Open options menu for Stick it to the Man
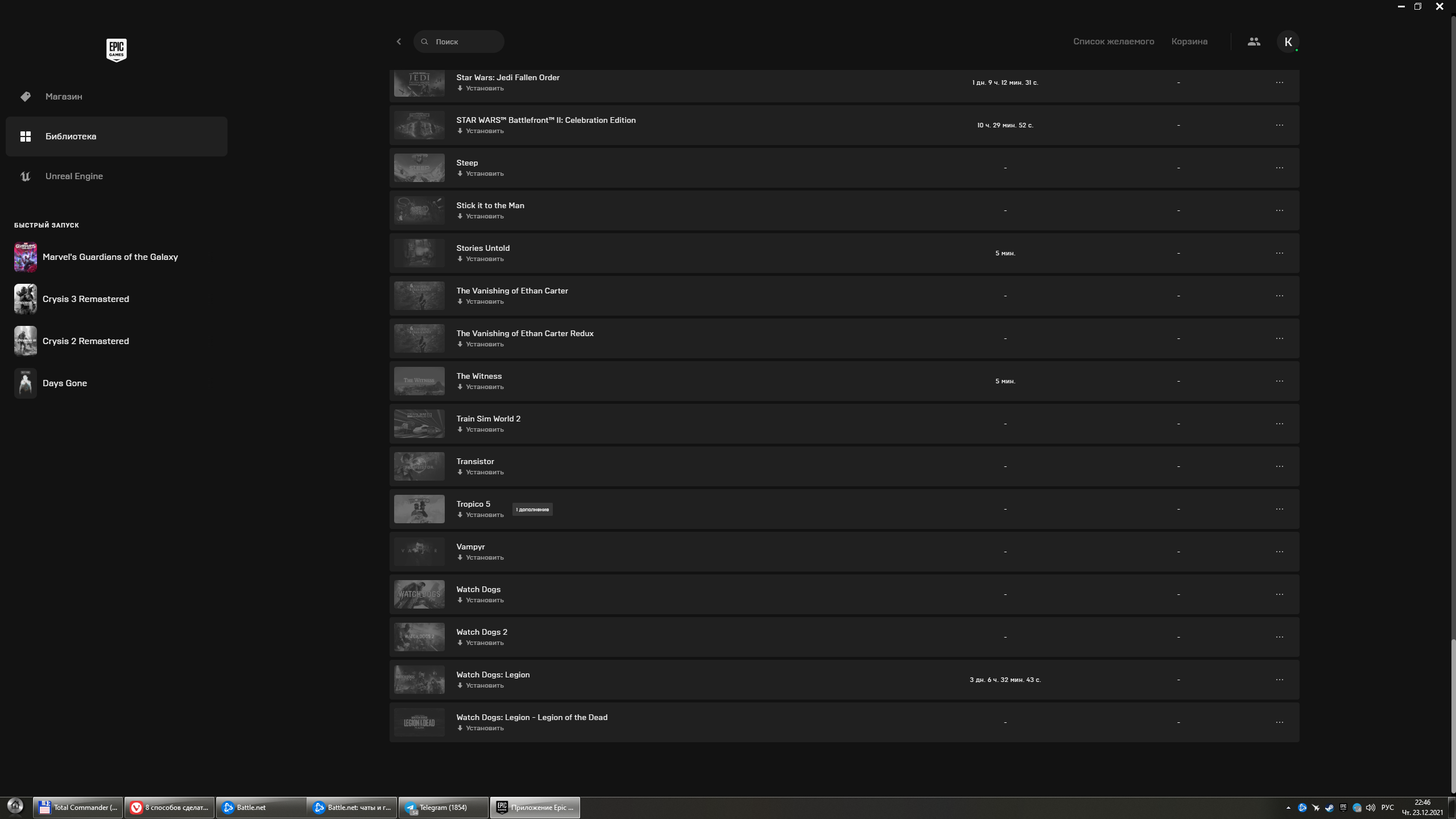The width and height of the screenshot is (1456, 819). [x=1280, y=210]
